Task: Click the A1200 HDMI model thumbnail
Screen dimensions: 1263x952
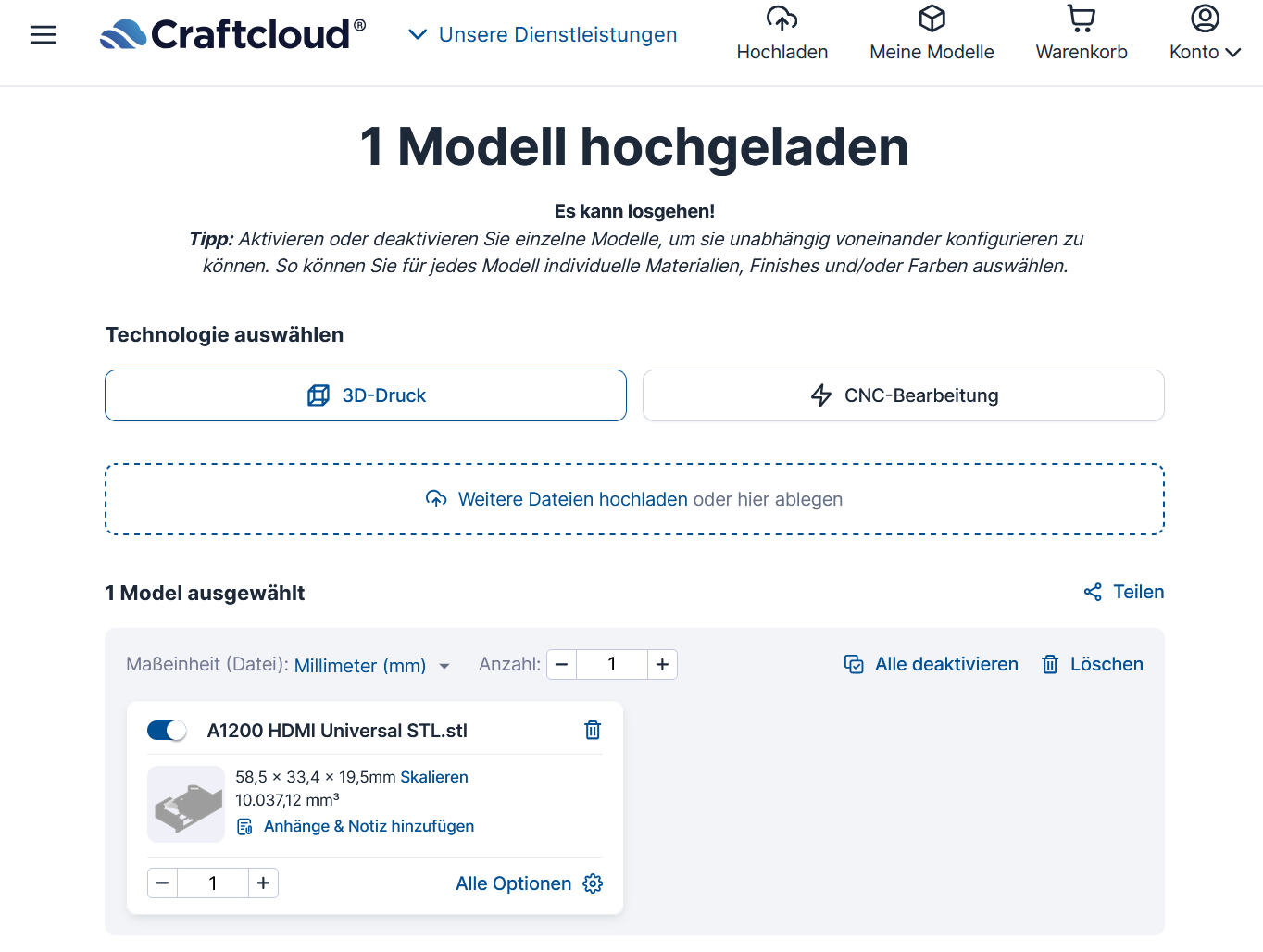Action: click(186, 804)
